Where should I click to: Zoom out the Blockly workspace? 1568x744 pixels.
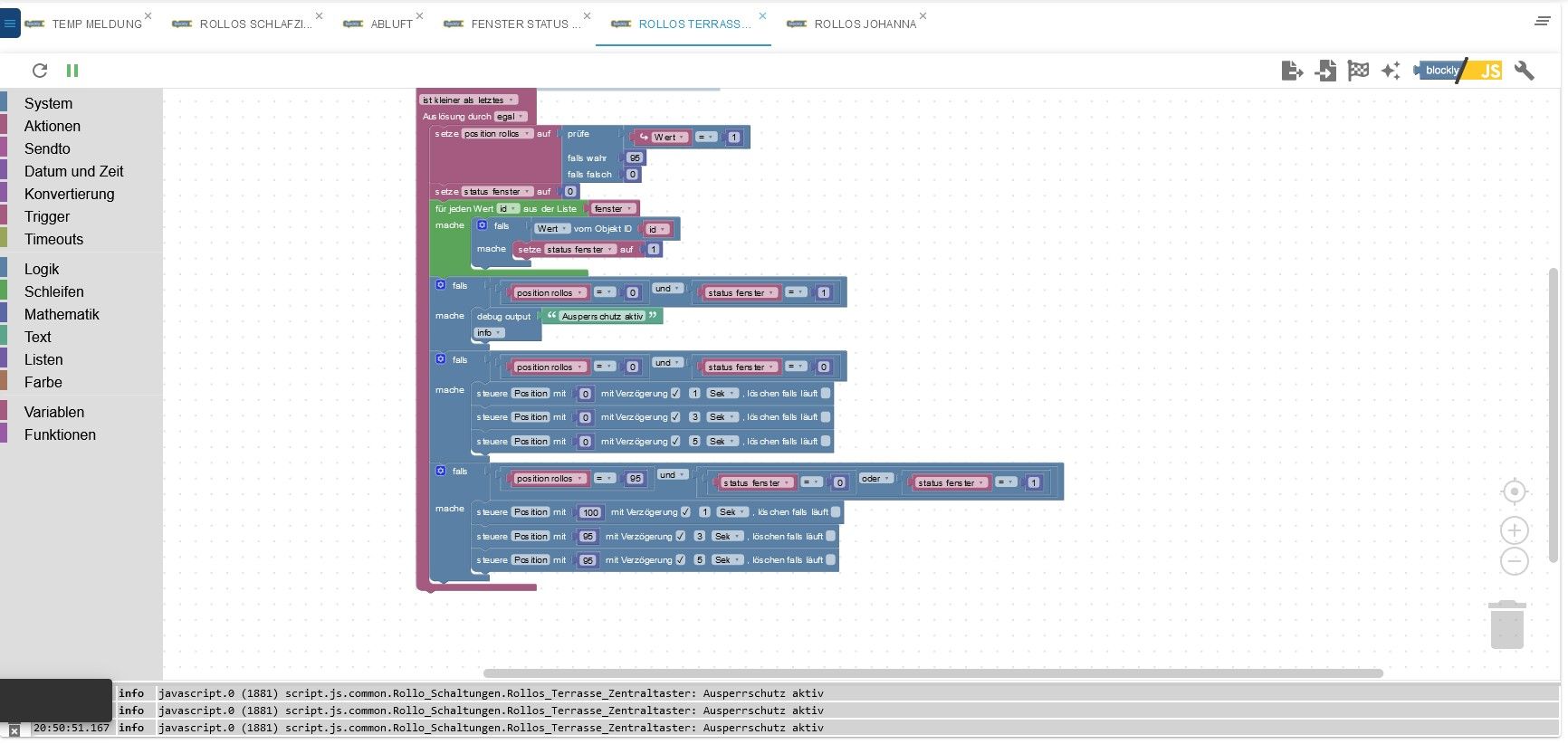click(x=1515, y=561)
